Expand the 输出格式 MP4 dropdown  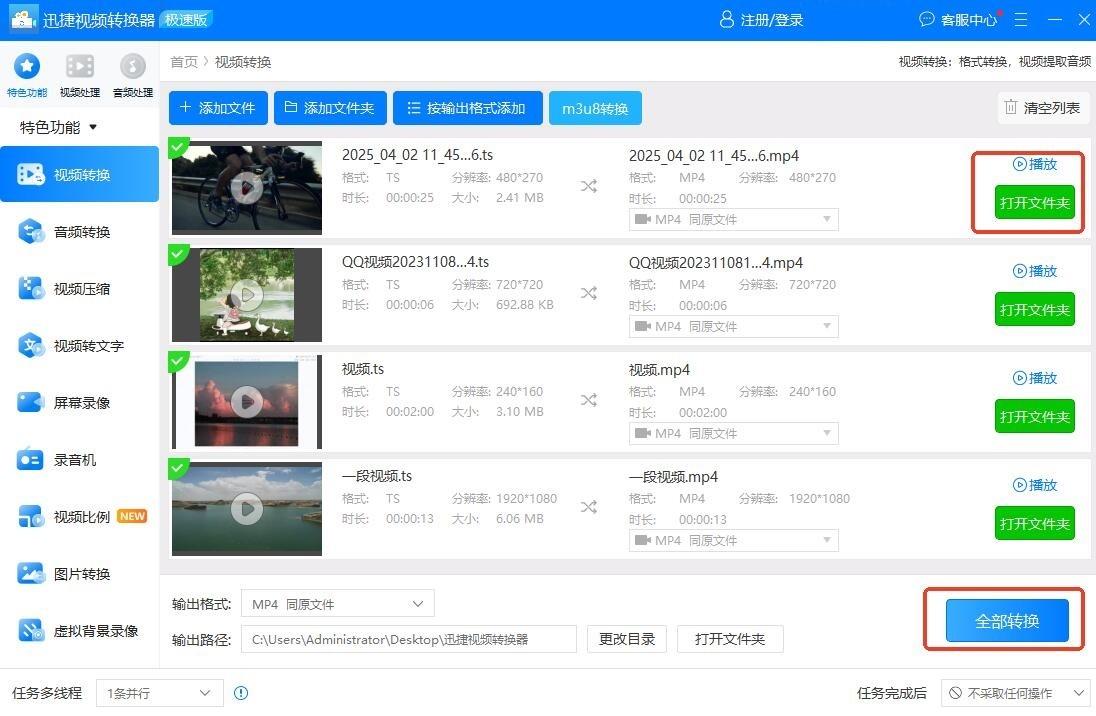338,604
